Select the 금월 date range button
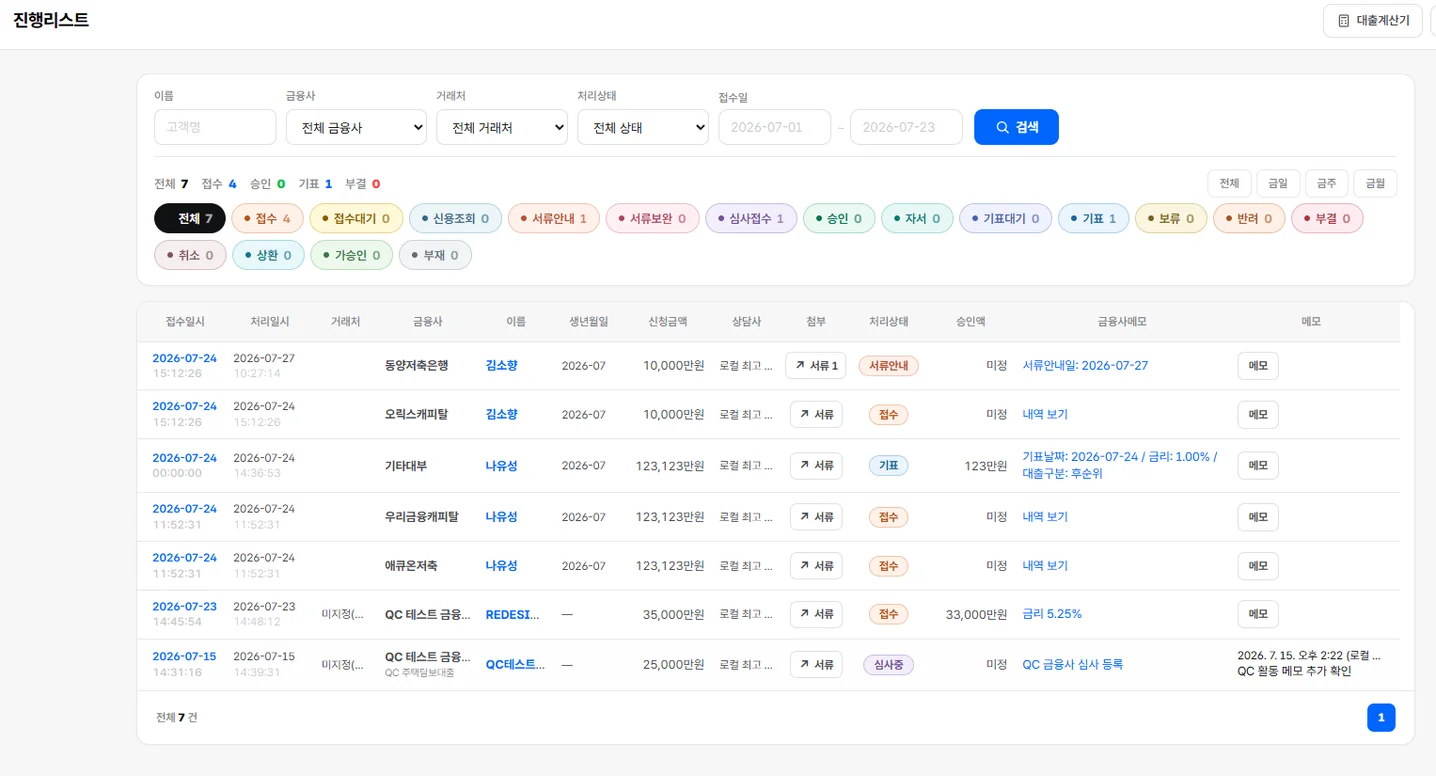This screenshot has height=776, width=1436. [1375, 183]
